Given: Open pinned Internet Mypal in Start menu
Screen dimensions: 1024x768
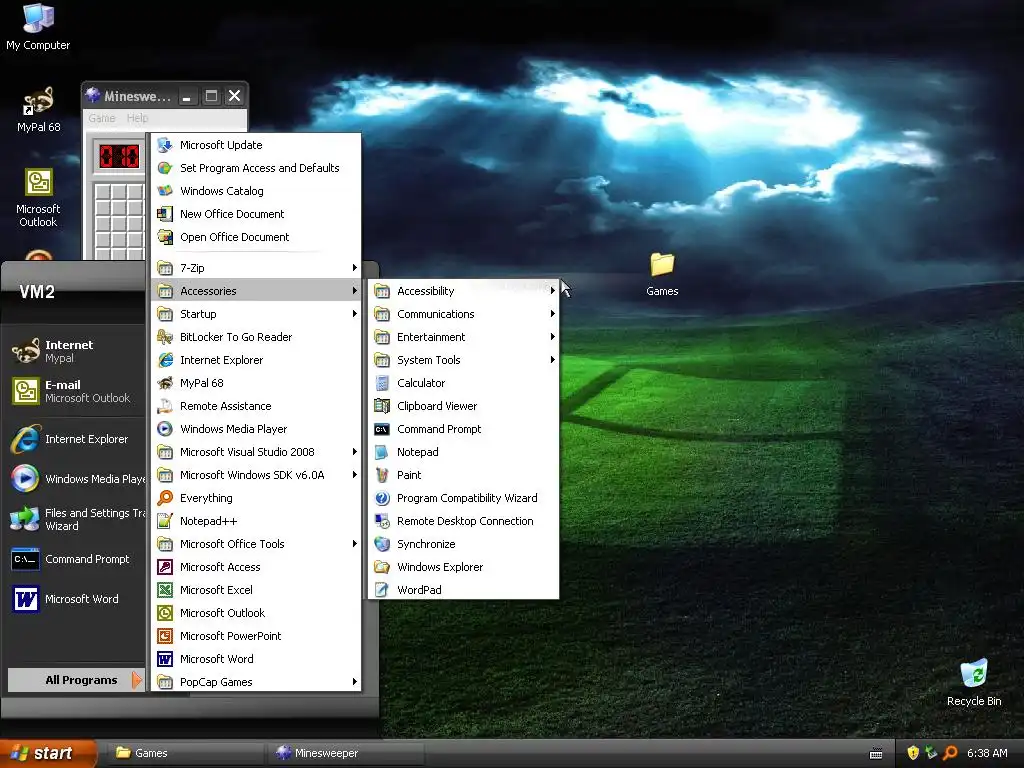Looking at the screenshot, I should pos(75,351).
